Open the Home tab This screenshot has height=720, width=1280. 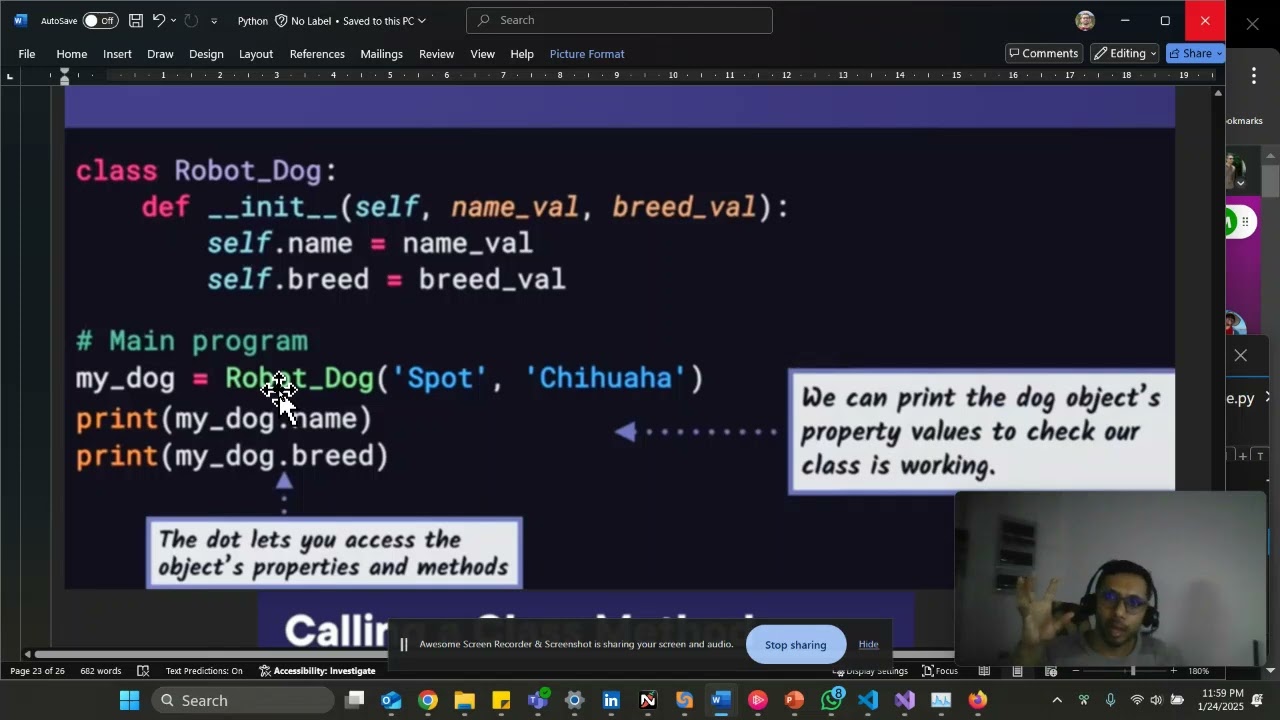(x=71, y=54)
